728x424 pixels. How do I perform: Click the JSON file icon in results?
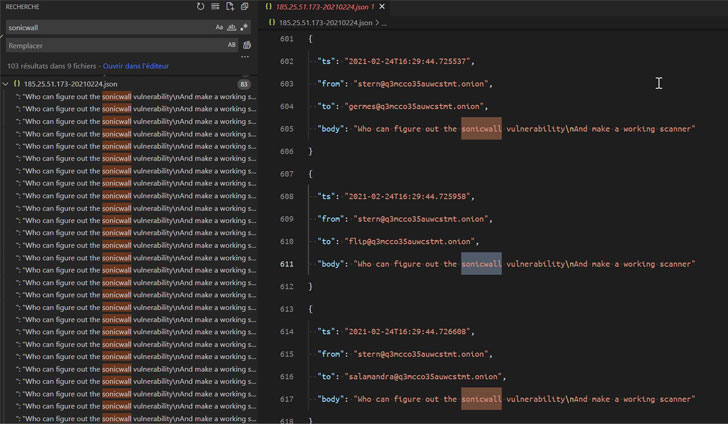pos(17,84)
